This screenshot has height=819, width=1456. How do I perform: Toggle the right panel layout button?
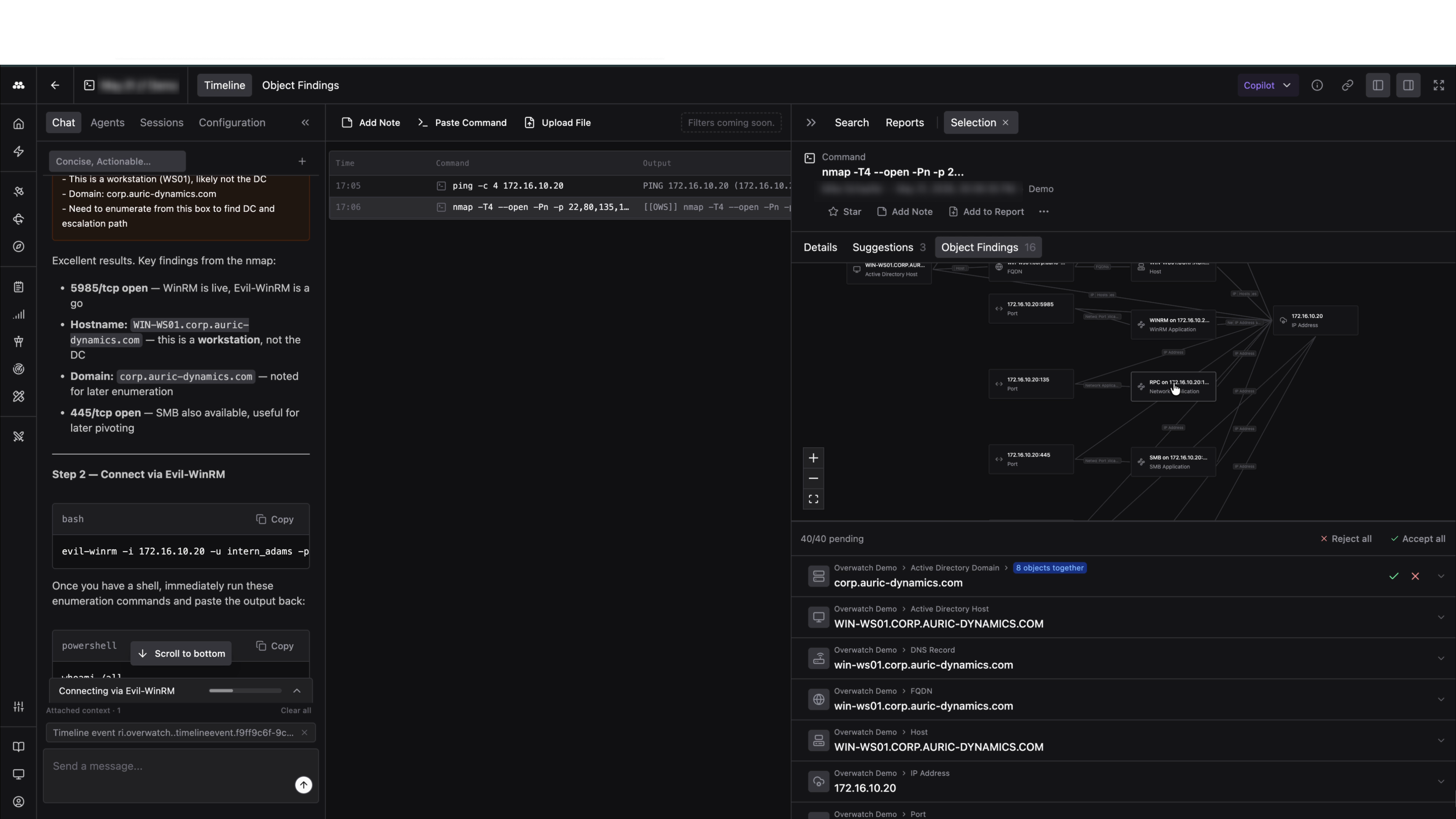[x=1408, y=85]
